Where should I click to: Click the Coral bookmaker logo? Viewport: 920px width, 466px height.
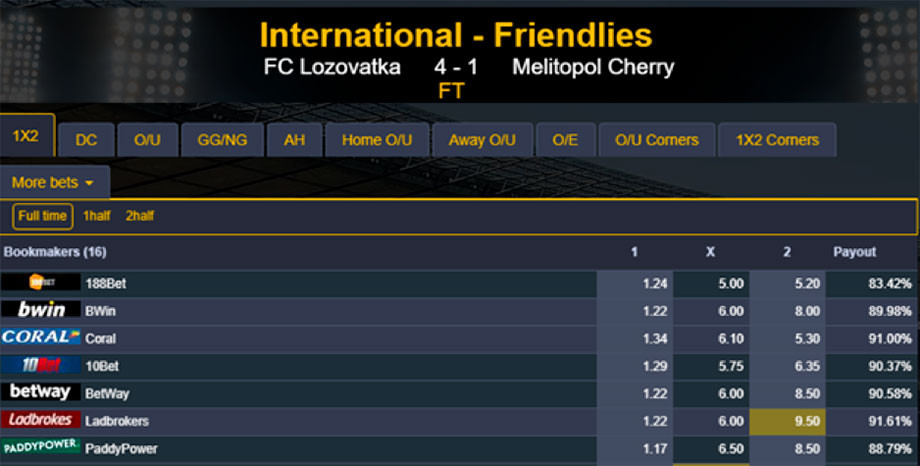41,338
